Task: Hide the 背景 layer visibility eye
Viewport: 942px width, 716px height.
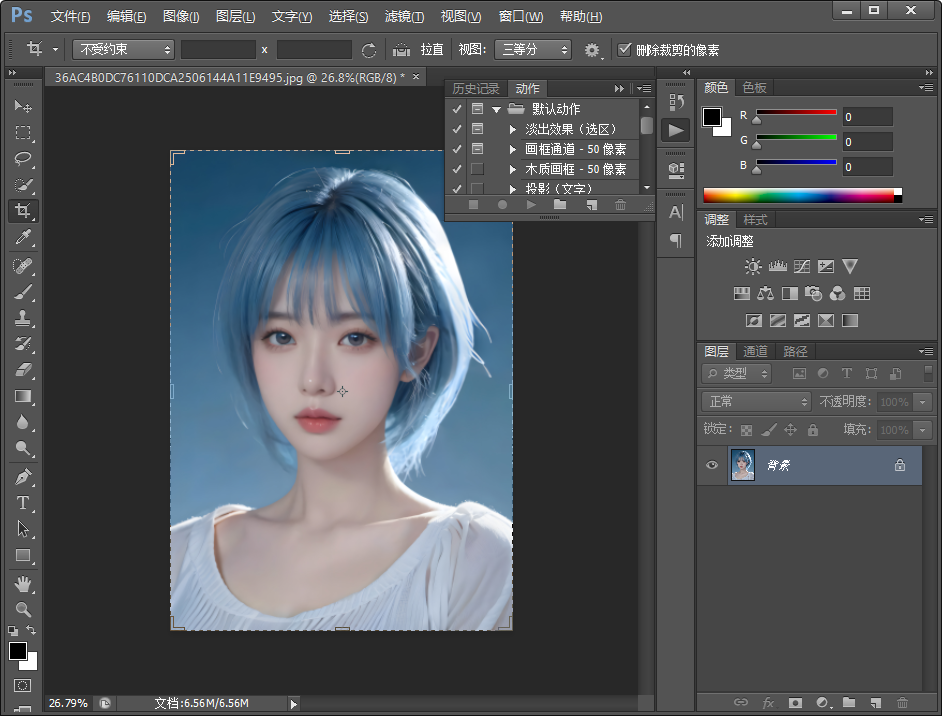Action: coord(712,465)
